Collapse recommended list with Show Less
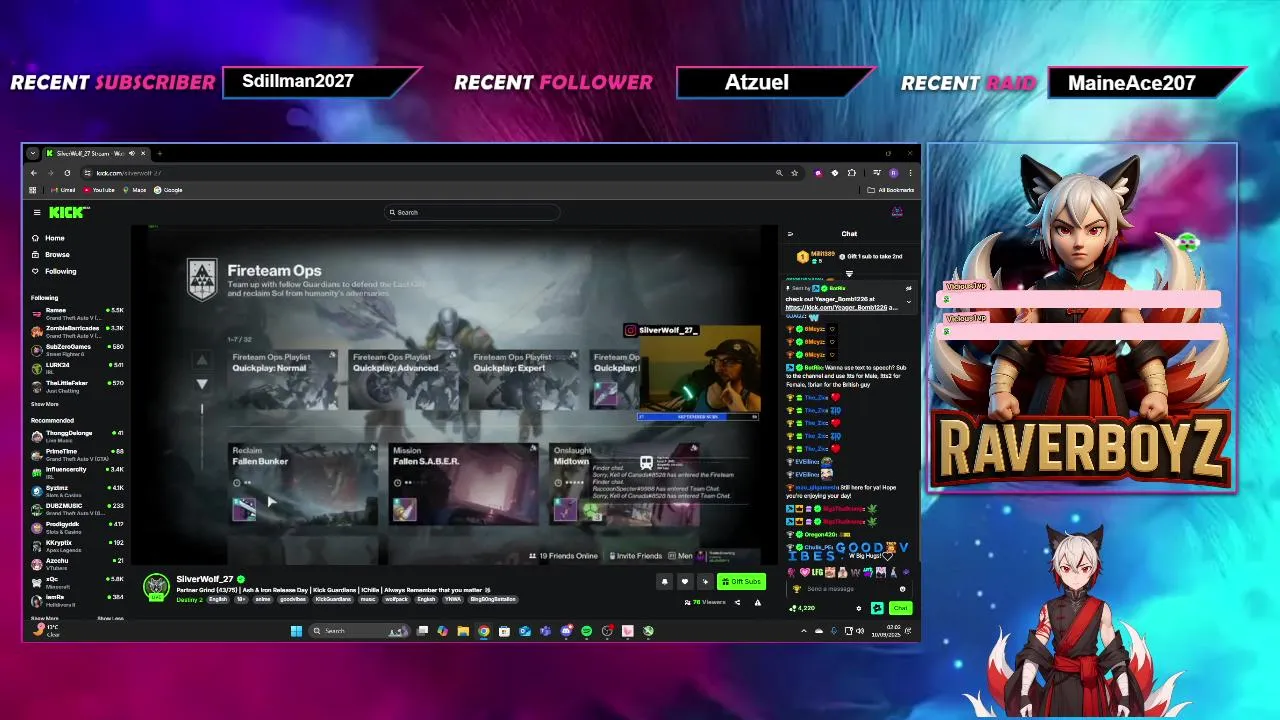This screenshot has width=1280, height=720. click(110, 618)
